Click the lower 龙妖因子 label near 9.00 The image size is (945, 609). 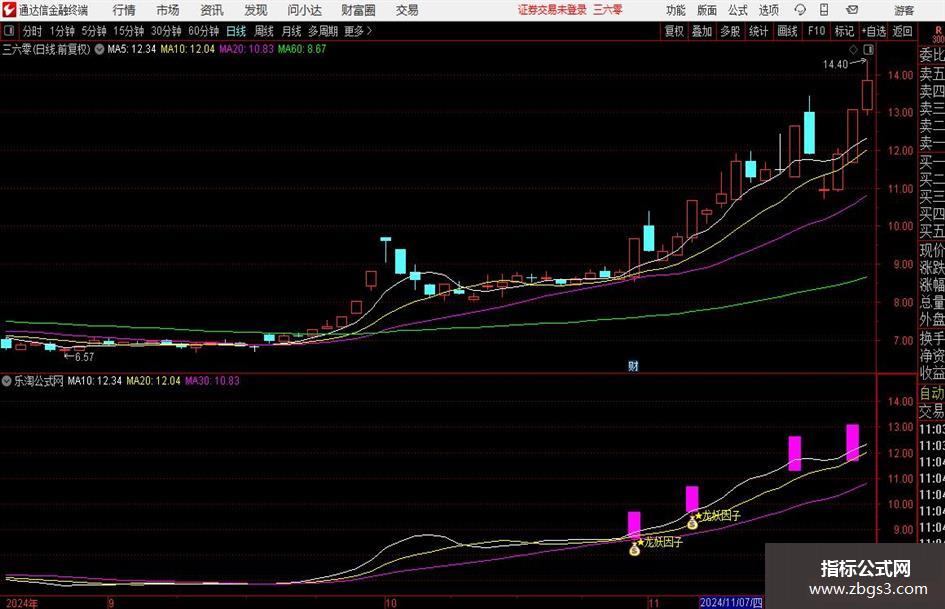[x=664, y=541]
